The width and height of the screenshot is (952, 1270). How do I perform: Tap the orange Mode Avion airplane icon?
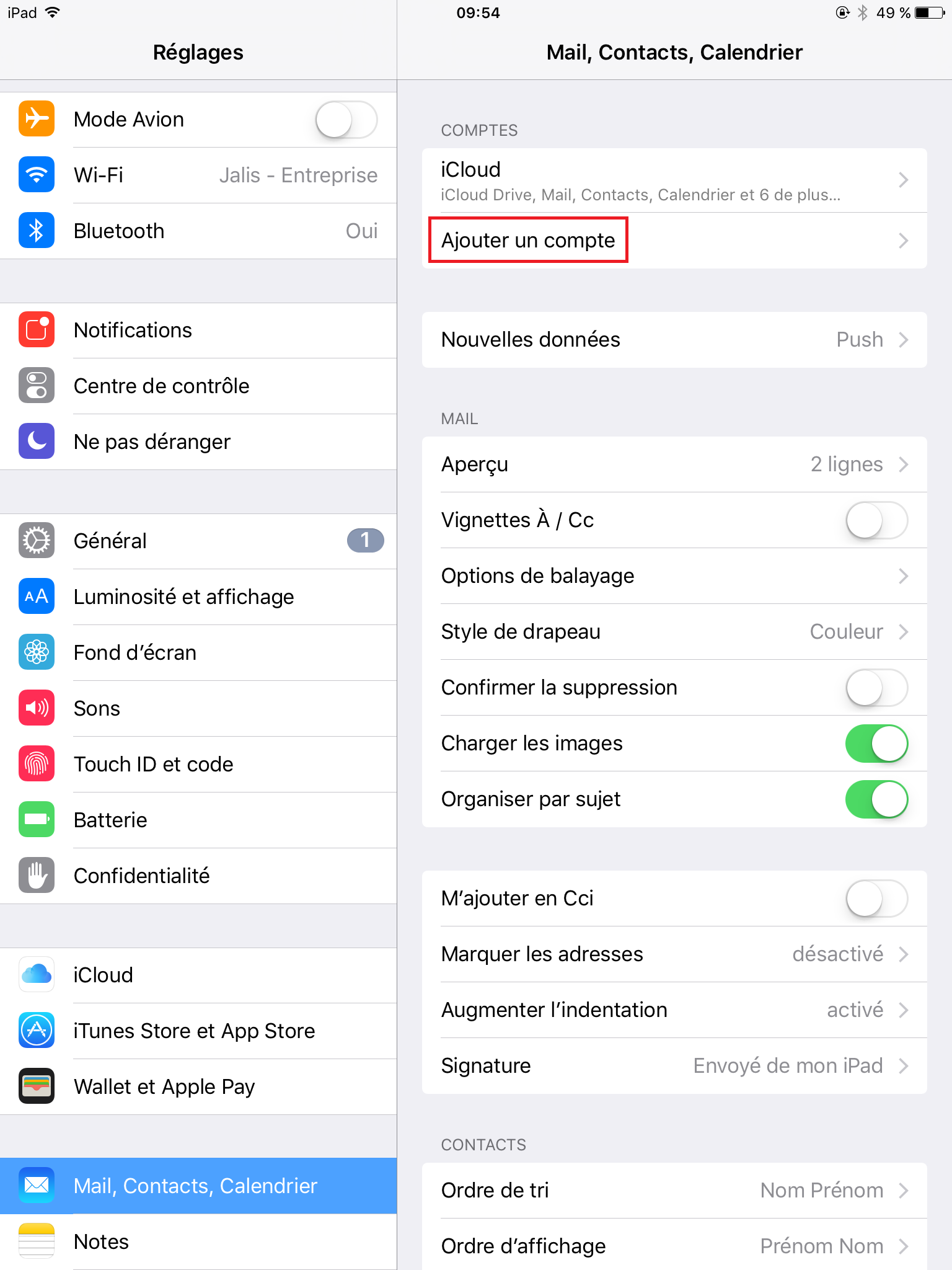click(37, 118)
